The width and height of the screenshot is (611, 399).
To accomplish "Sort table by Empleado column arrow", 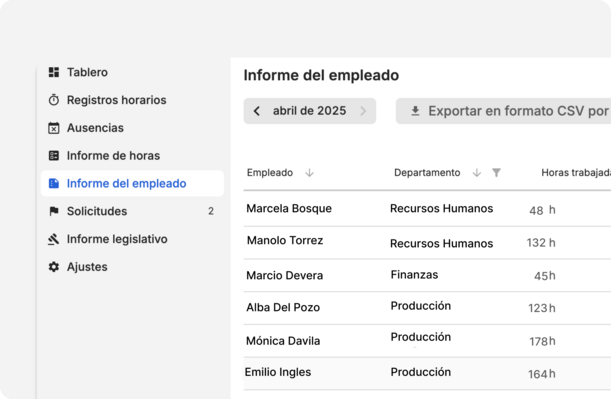I will coord(309,173).
